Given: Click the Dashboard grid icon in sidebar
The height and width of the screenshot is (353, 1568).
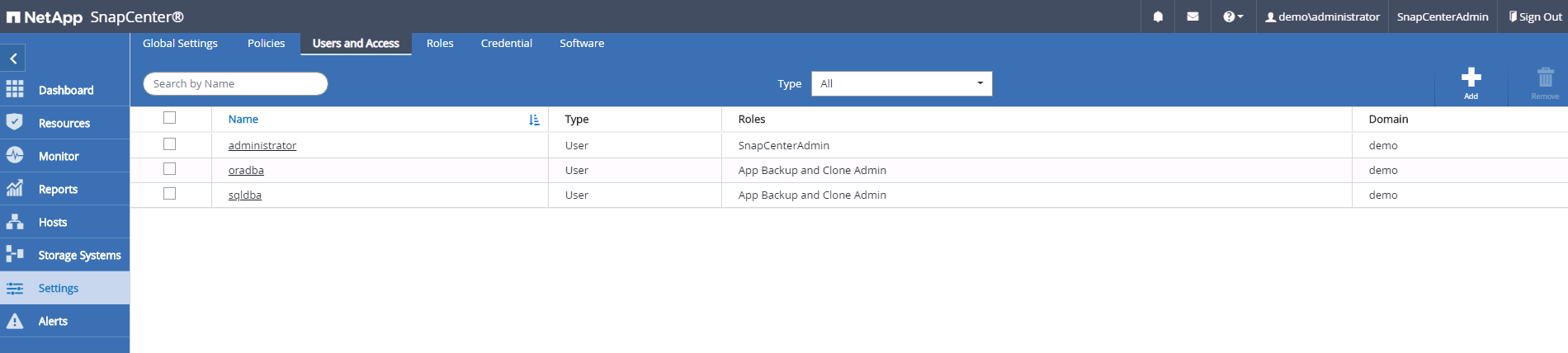Looking at the screenshot, I should (x=15, y=89).
